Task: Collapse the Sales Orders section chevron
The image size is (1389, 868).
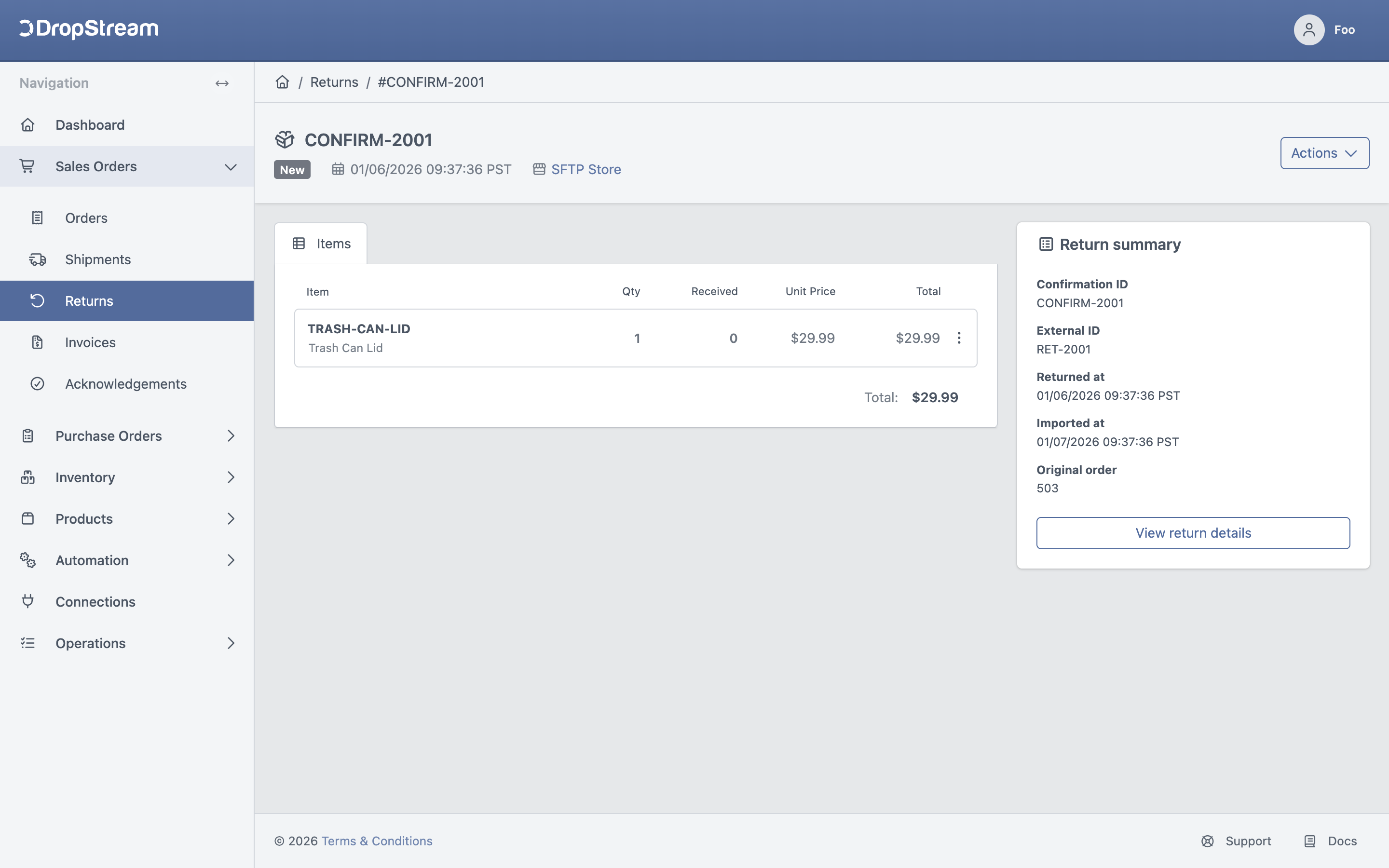Action: point(231,166)
